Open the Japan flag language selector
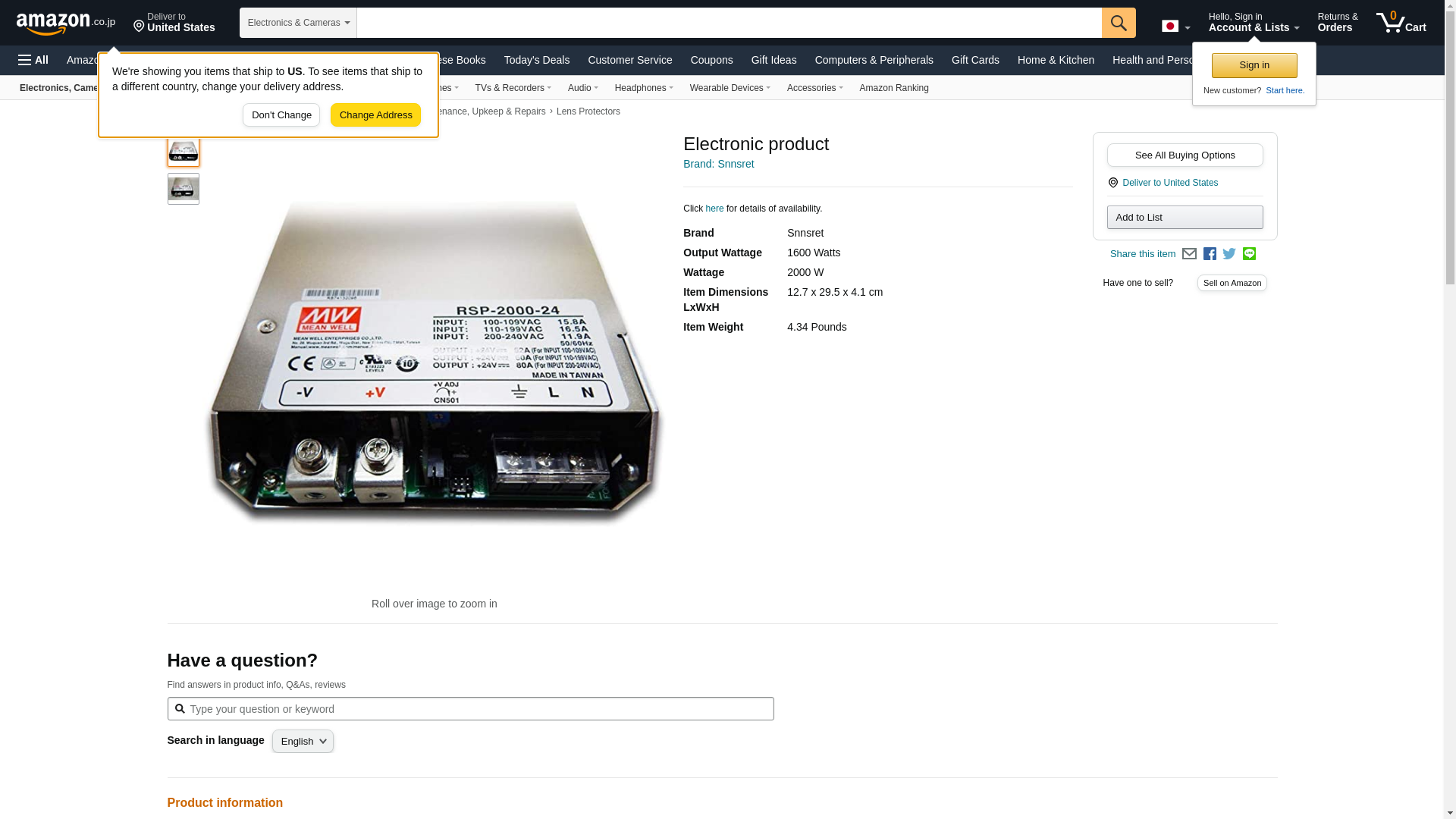This screenshot has height=819, width=1456. click(x=1175, y=27)
